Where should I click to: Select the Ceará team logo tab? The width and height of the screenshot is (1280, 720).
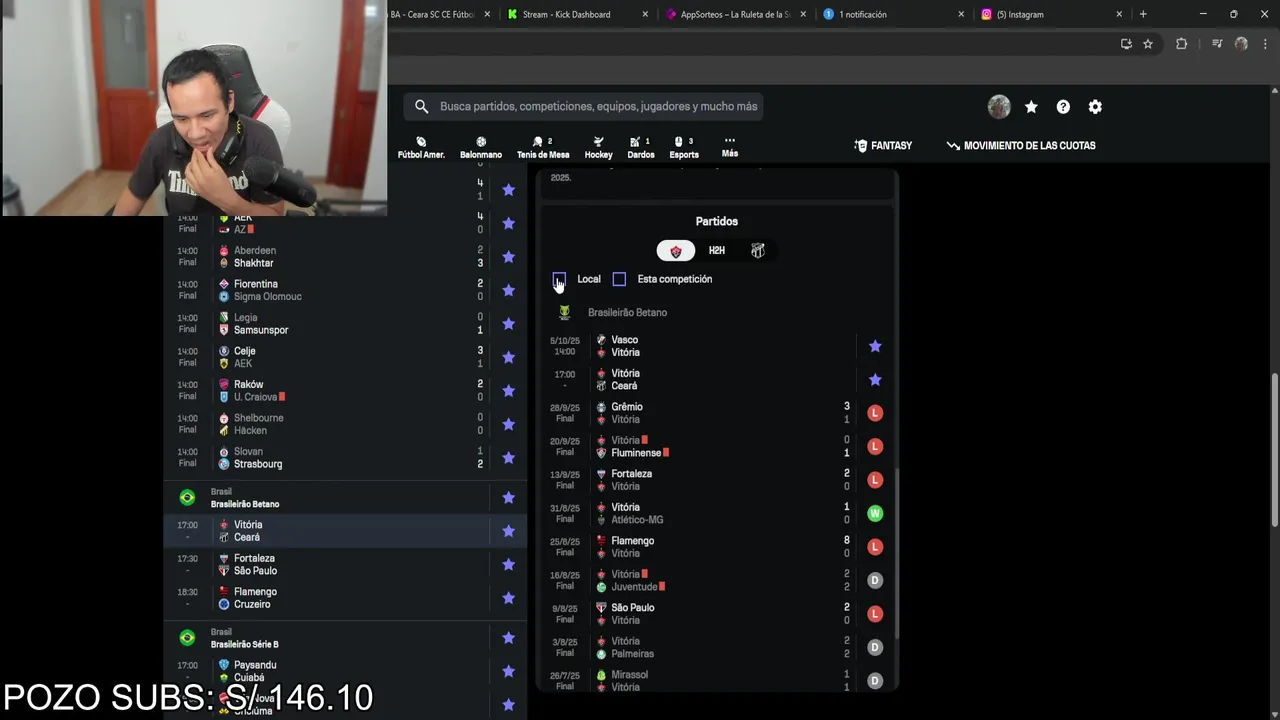(x=758, y=251)
